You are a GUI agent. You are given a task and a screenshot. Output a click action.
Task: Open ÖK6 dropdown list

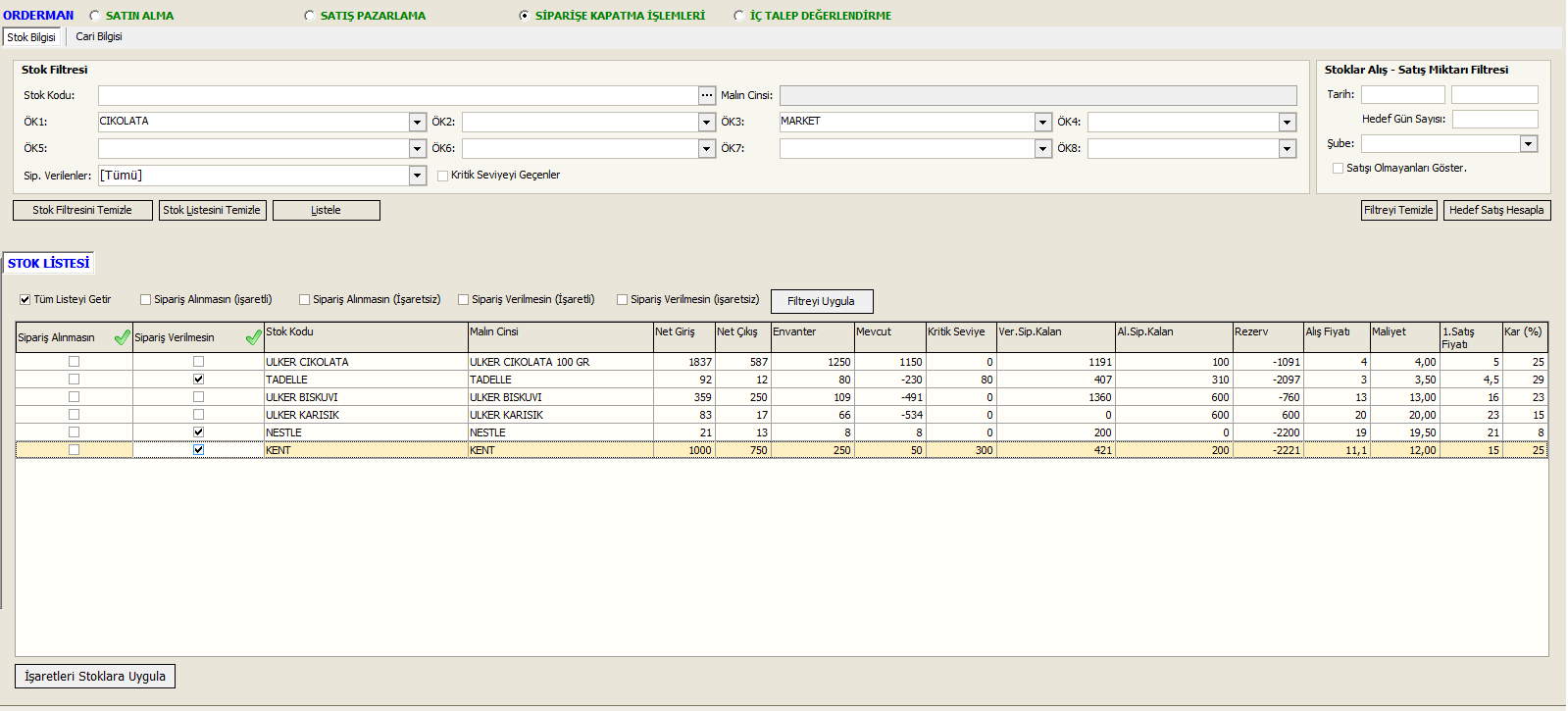coord(707,148)
